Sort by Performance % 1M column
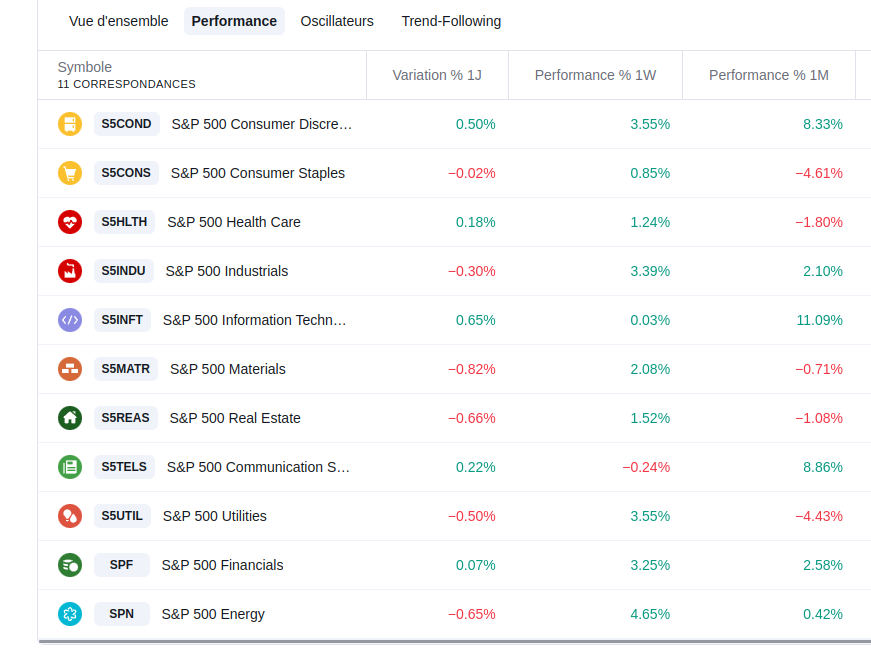The width and height of the screenshot is (871, 660). 769,75
